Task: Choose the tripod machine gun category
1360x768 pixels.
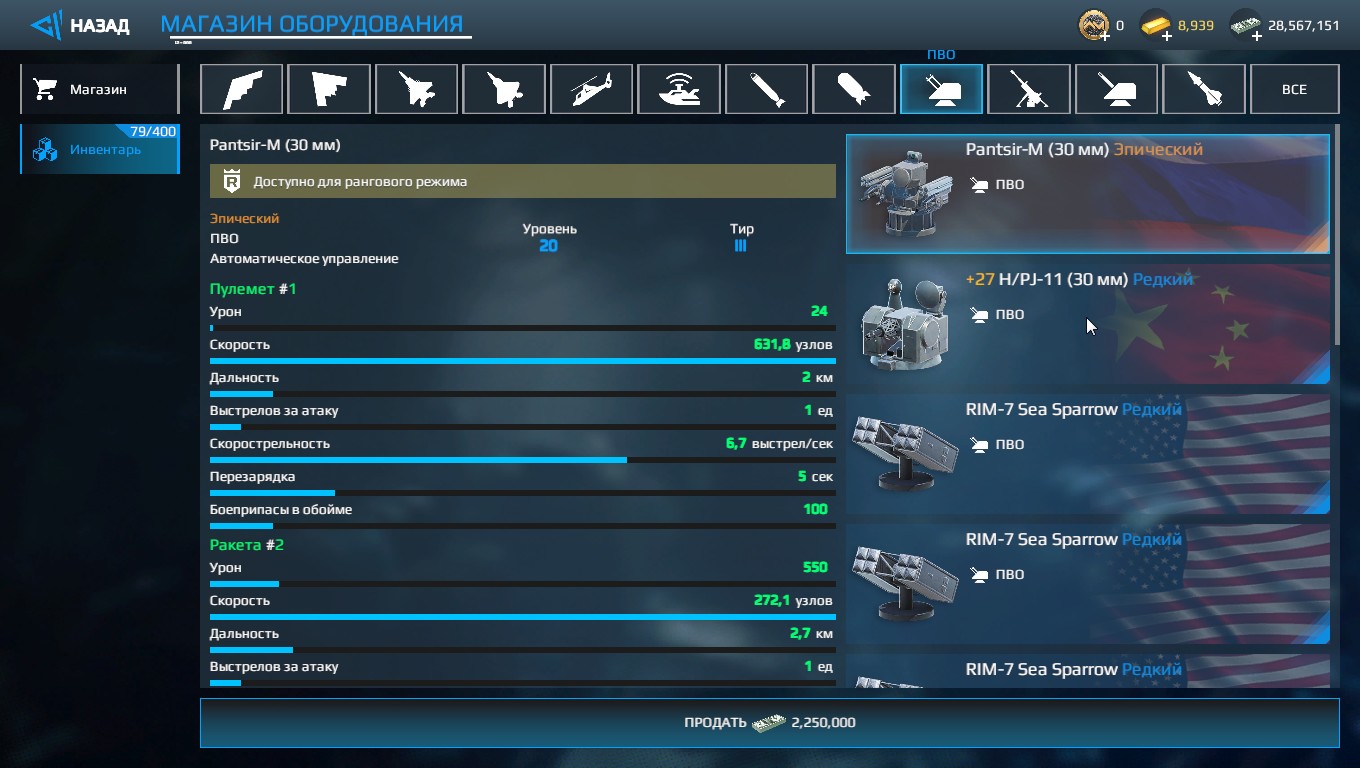Action: [x=1029, y=89]
